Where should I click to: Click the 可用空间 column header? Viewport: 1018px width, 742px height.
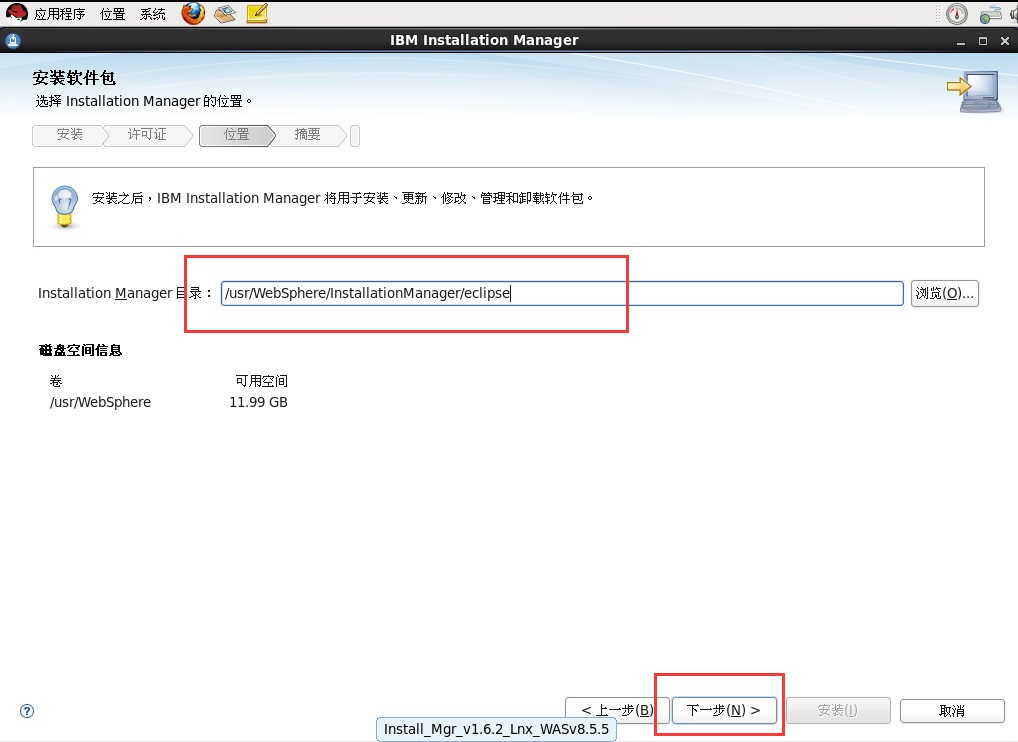(261, 381)
